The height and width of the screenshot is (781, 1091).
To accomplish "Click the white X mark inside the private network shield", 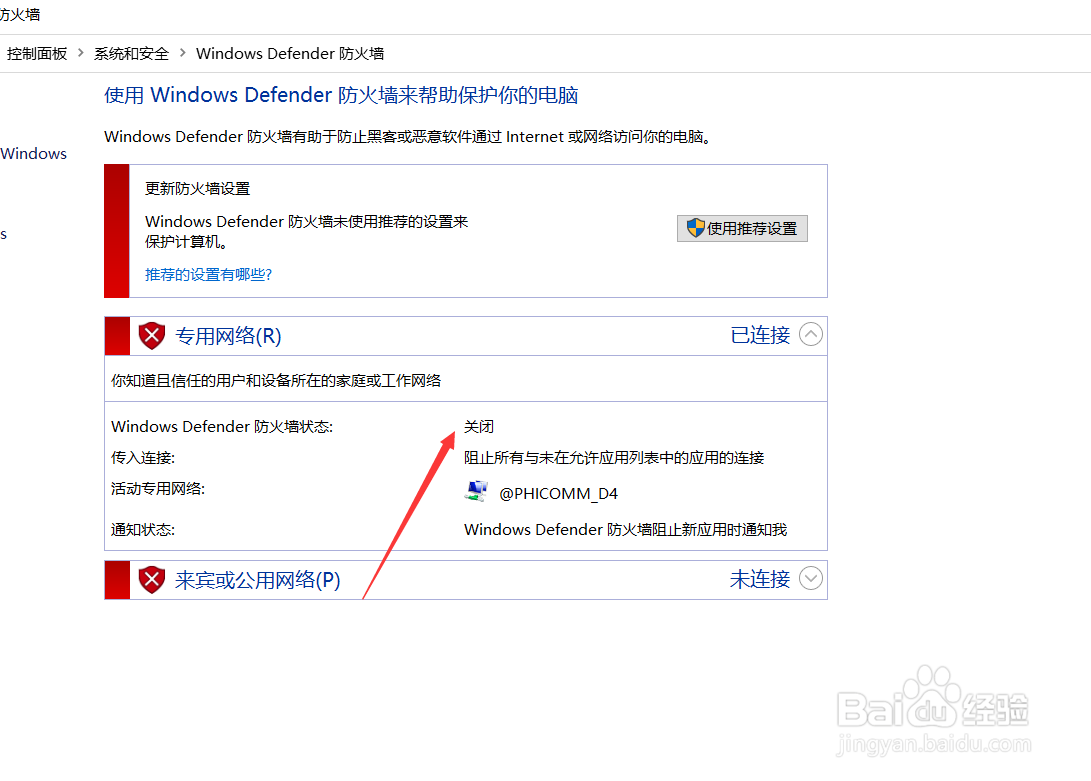I will coord(151,336).
